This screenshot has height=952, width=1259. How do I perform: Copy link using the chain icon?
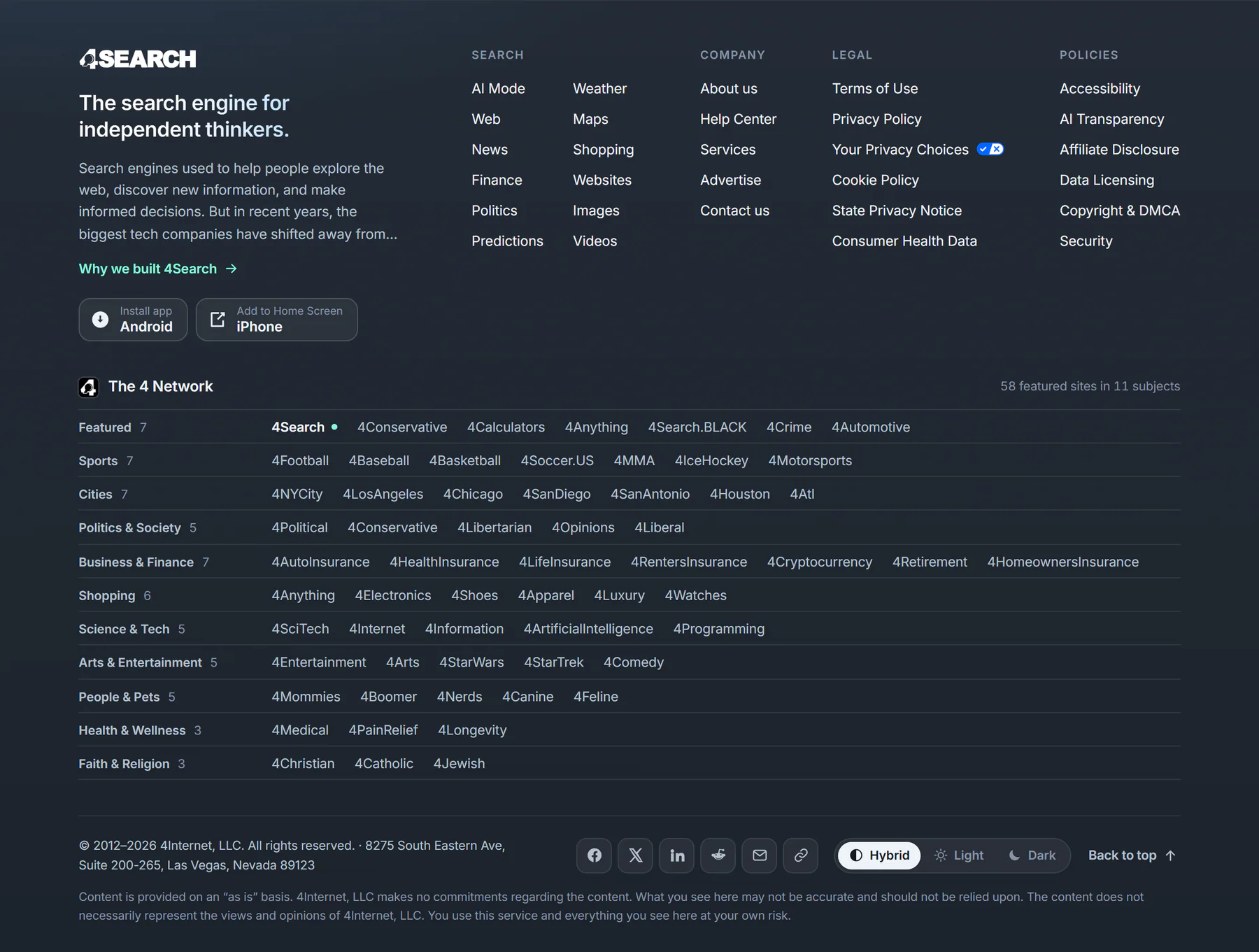pyautogui.click(x=800, y=855)
